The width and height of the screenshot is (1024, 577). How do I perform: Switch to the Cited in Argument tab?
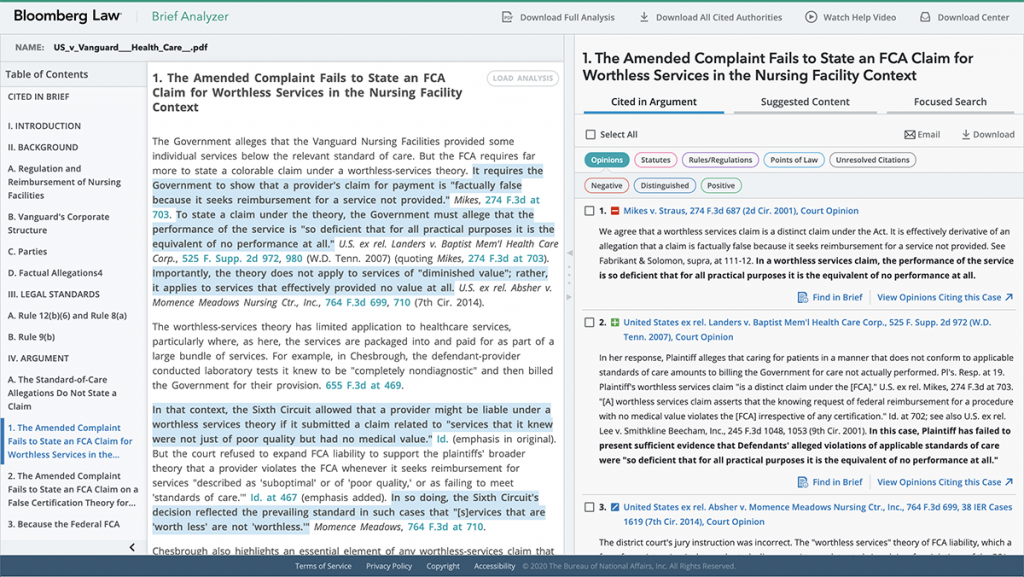pos(654,102)
